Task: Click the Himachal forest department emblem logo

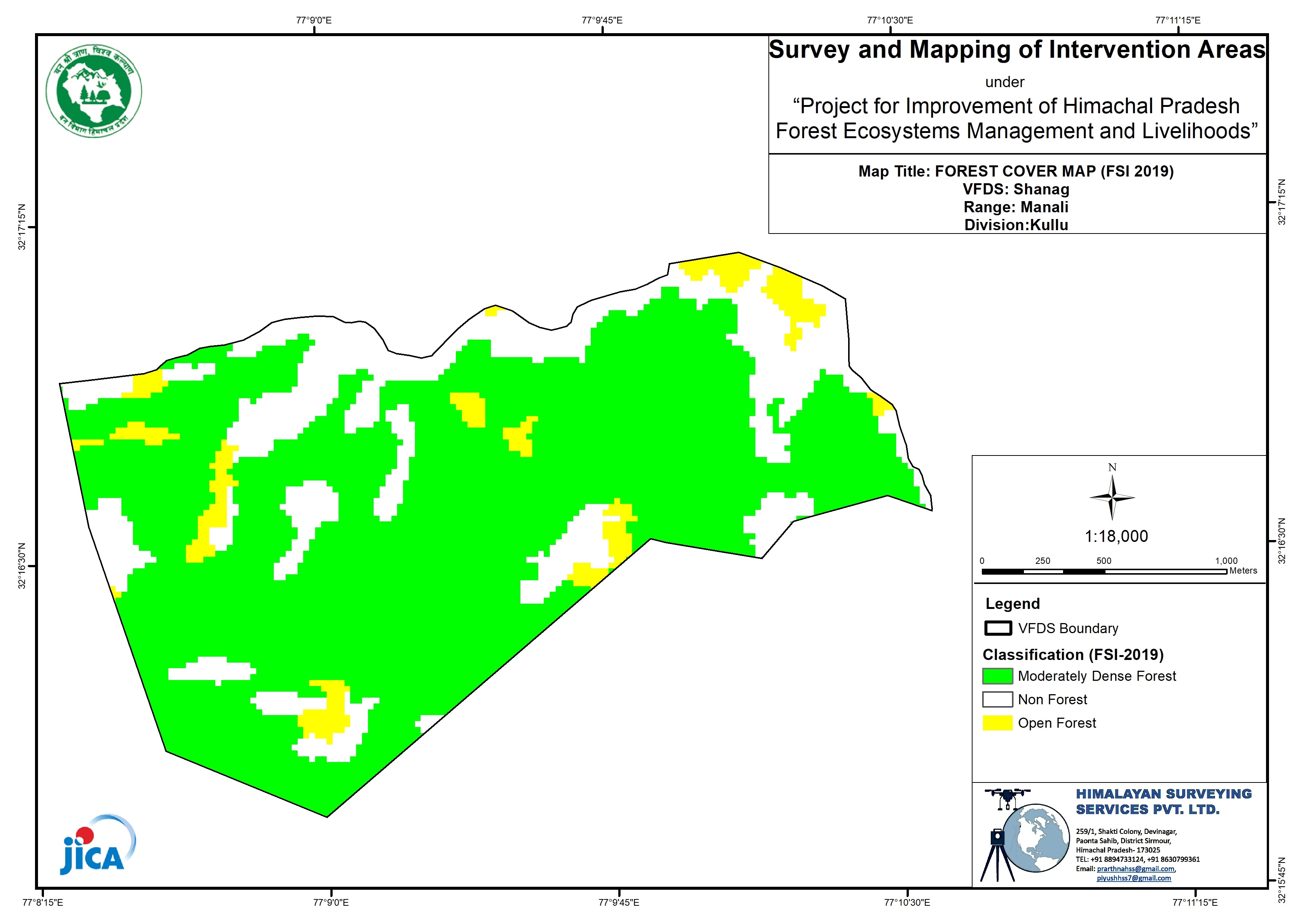Action: click(94, 91)
